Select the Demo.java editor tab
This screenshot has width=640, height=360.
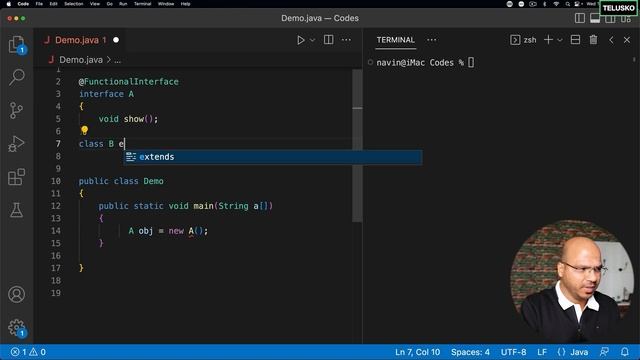click(x=81, y=40)
